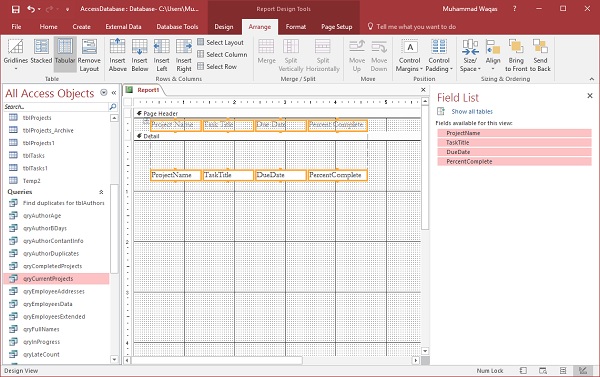Open Size/Space dropdown
Screen dimensions: 600x377
coord(470,55)
